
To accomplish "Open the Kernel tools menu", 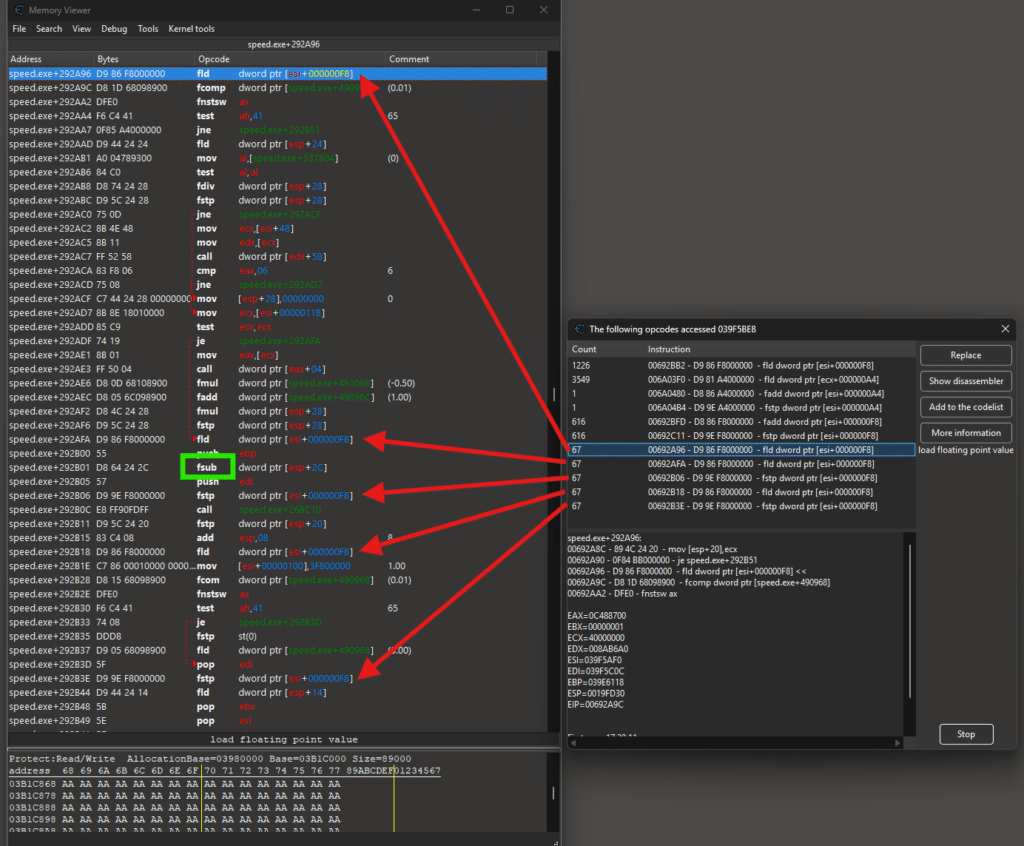I will pos(191,29).
